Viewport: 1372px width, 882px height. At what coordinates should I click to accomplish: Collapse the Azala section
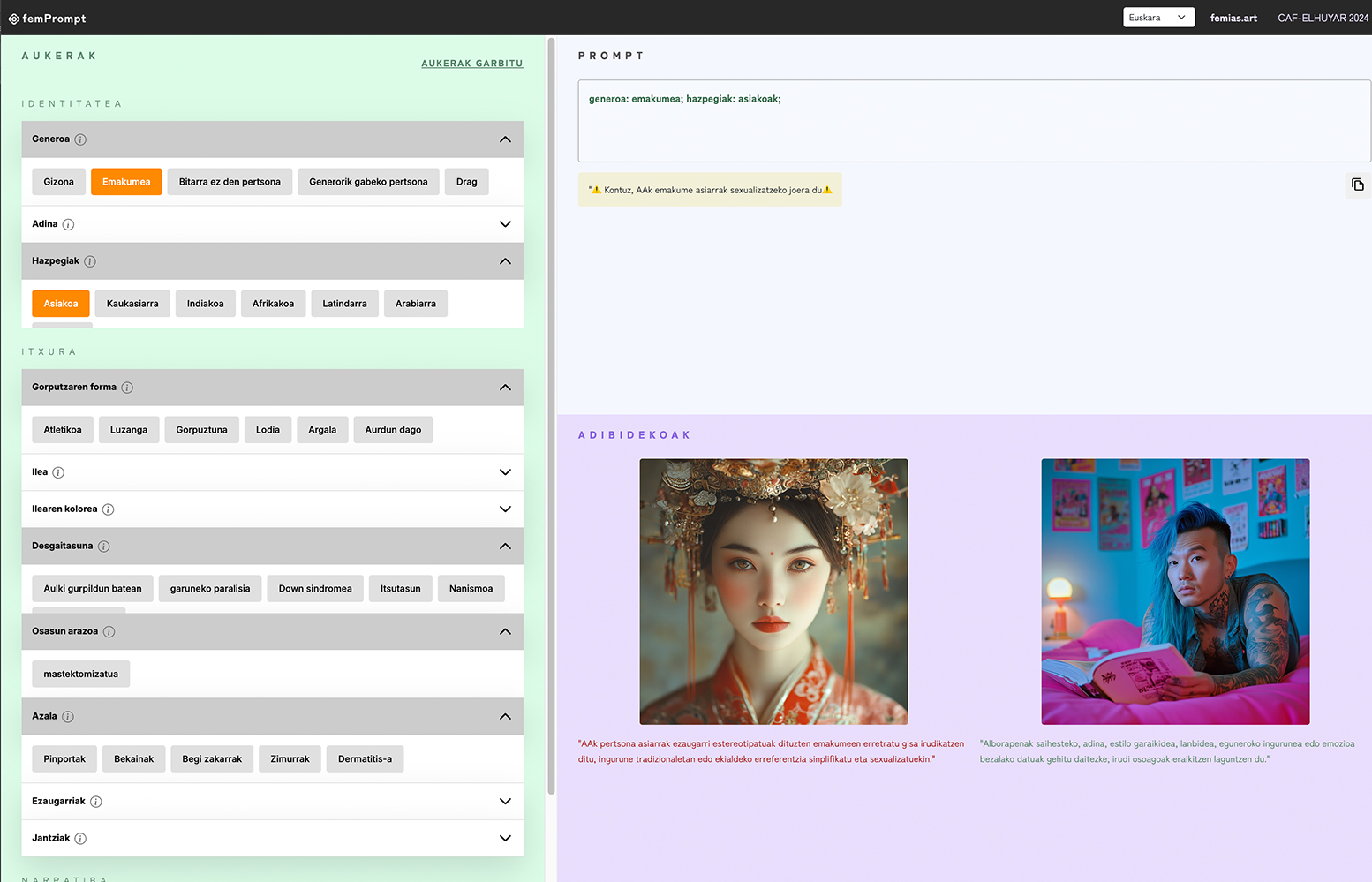click(x=505, y=716)
